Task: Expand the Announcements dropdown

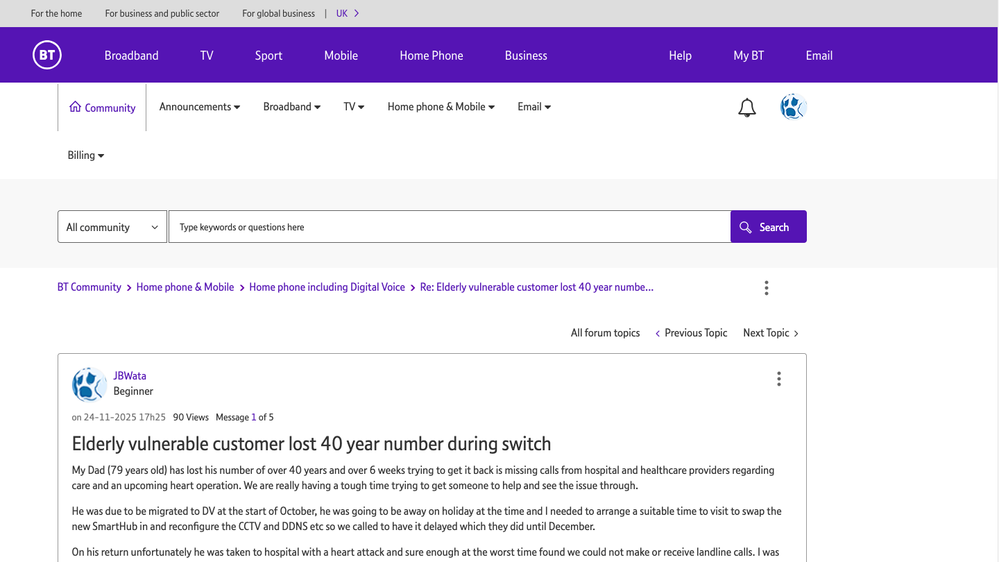Action: pos(199,107)
